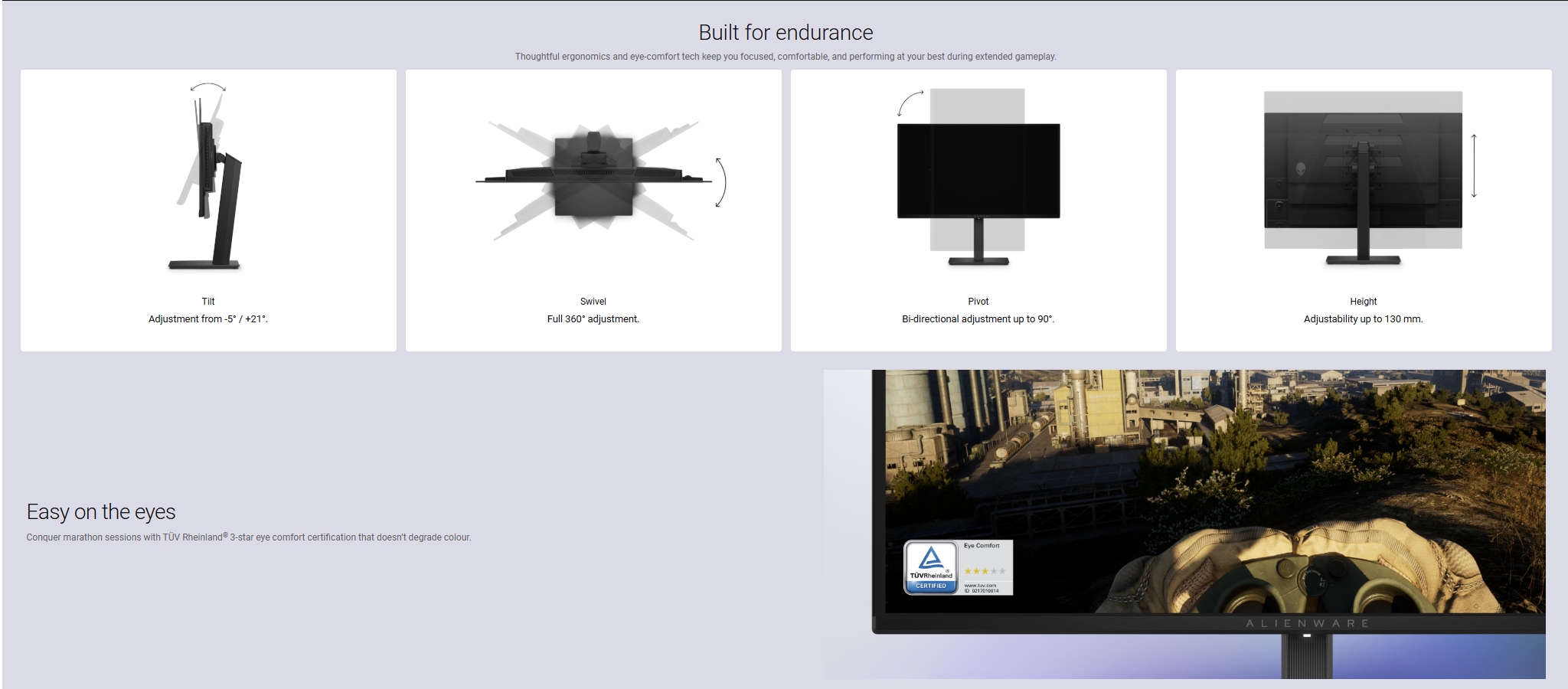Click the Alienware logo on monitor bezel
Image resolution: width=1568 pixels, height=689 pixels.
pos(1308,623)
